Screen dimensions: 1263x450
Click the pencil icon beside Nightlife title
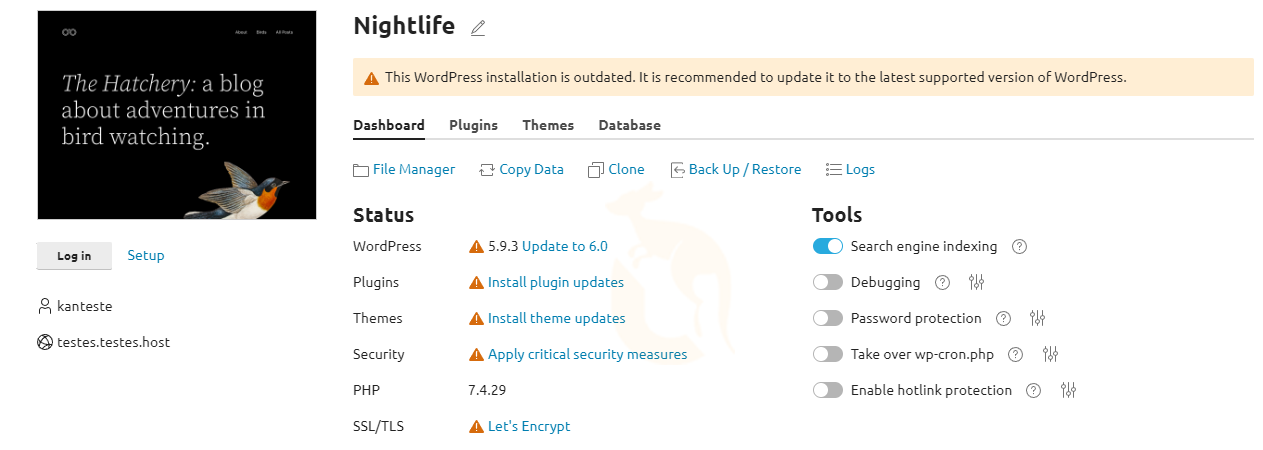coord(478,28)
